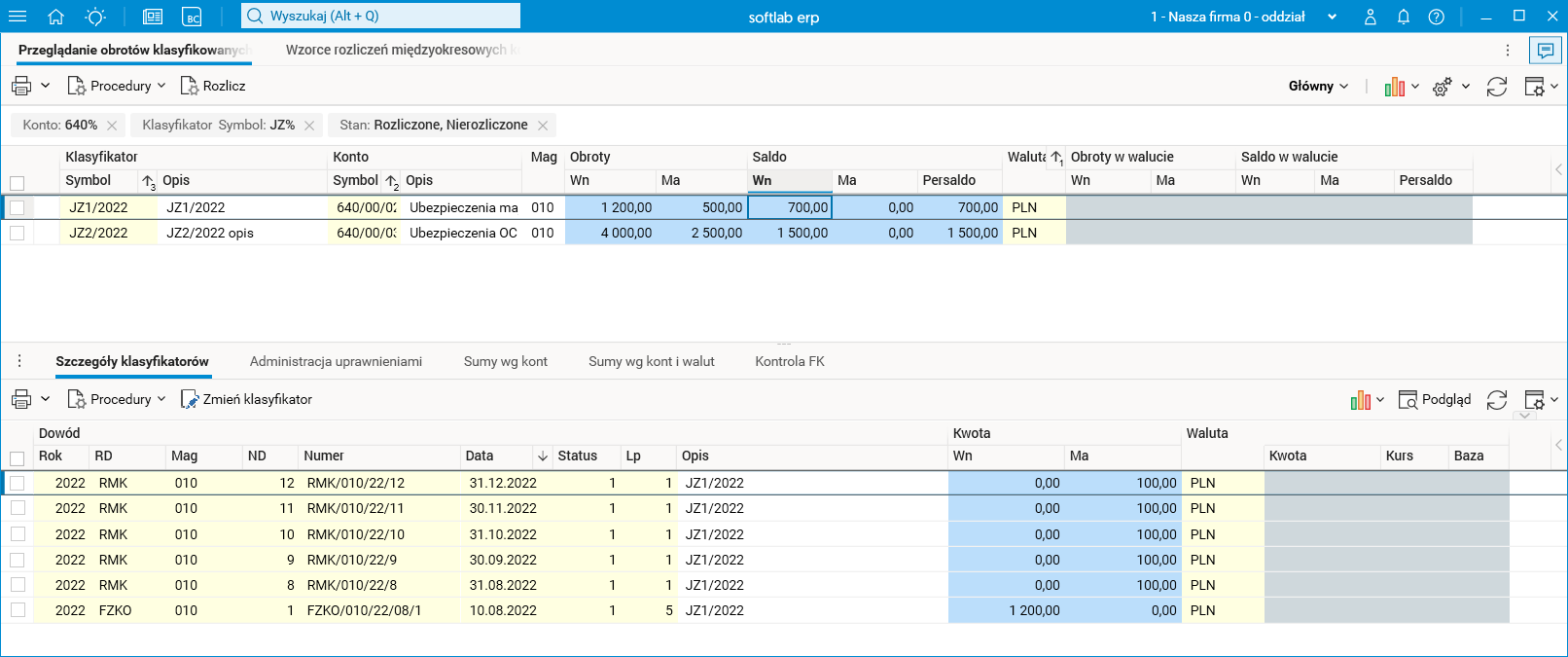This screenshot has height=657, width=1568.
Task: Open the top Procedury dropdown
Action: 117,86
